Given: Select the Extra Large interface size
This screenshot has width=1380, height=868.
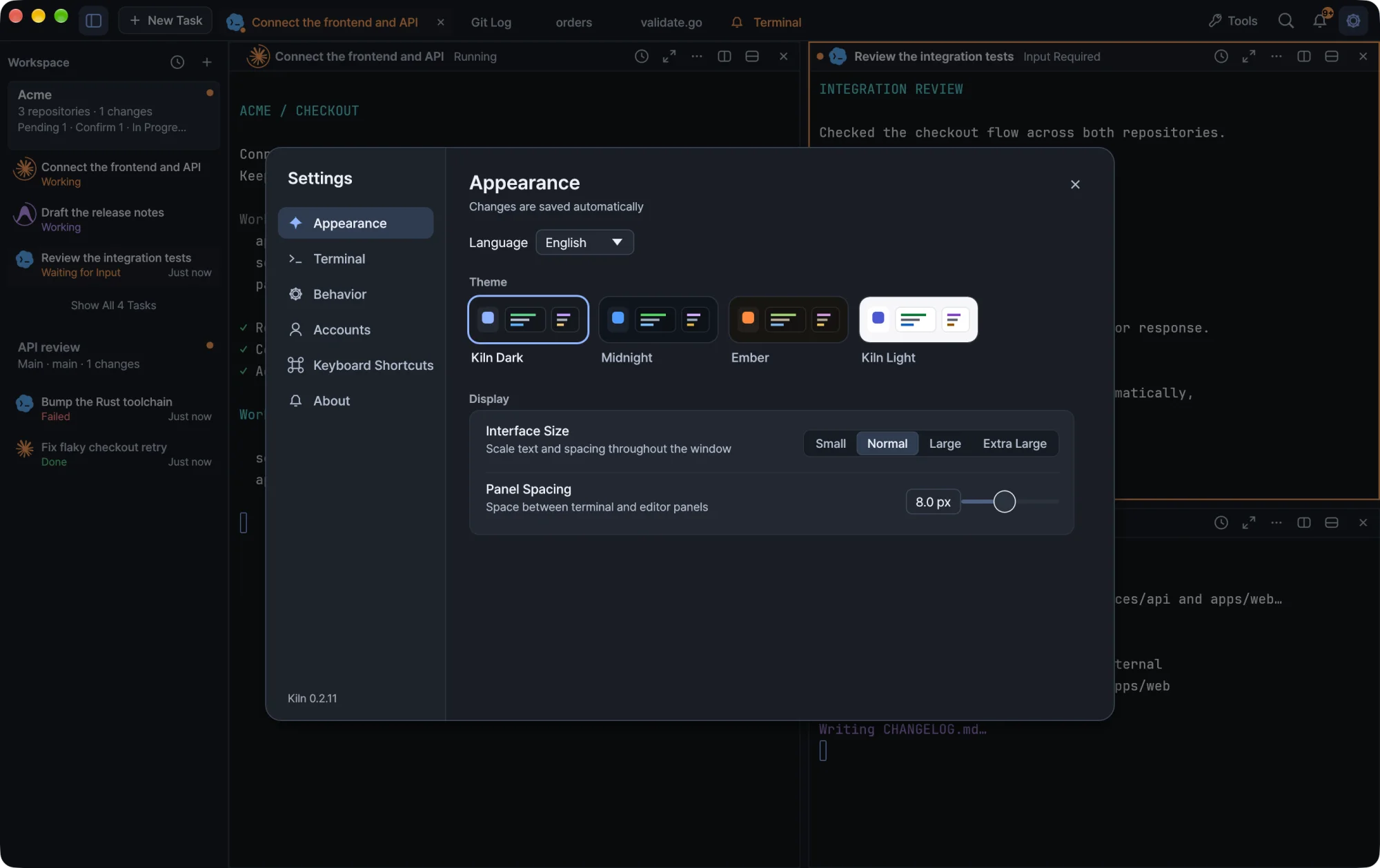Looking at the screenshot, I should tap(1015, 444).
